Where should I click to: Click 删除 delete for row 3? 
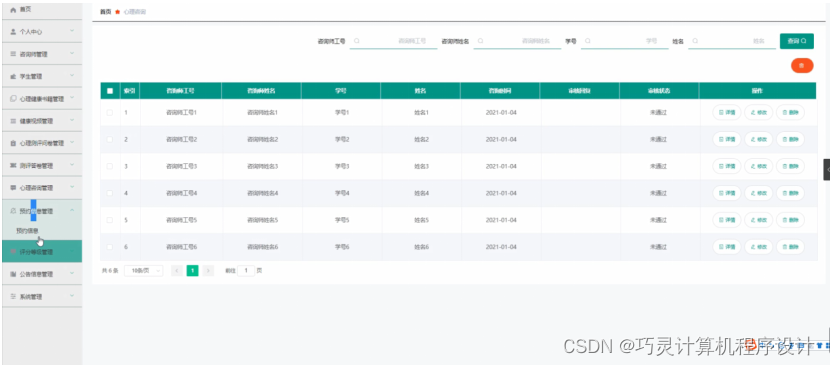(x=790, y=166)
